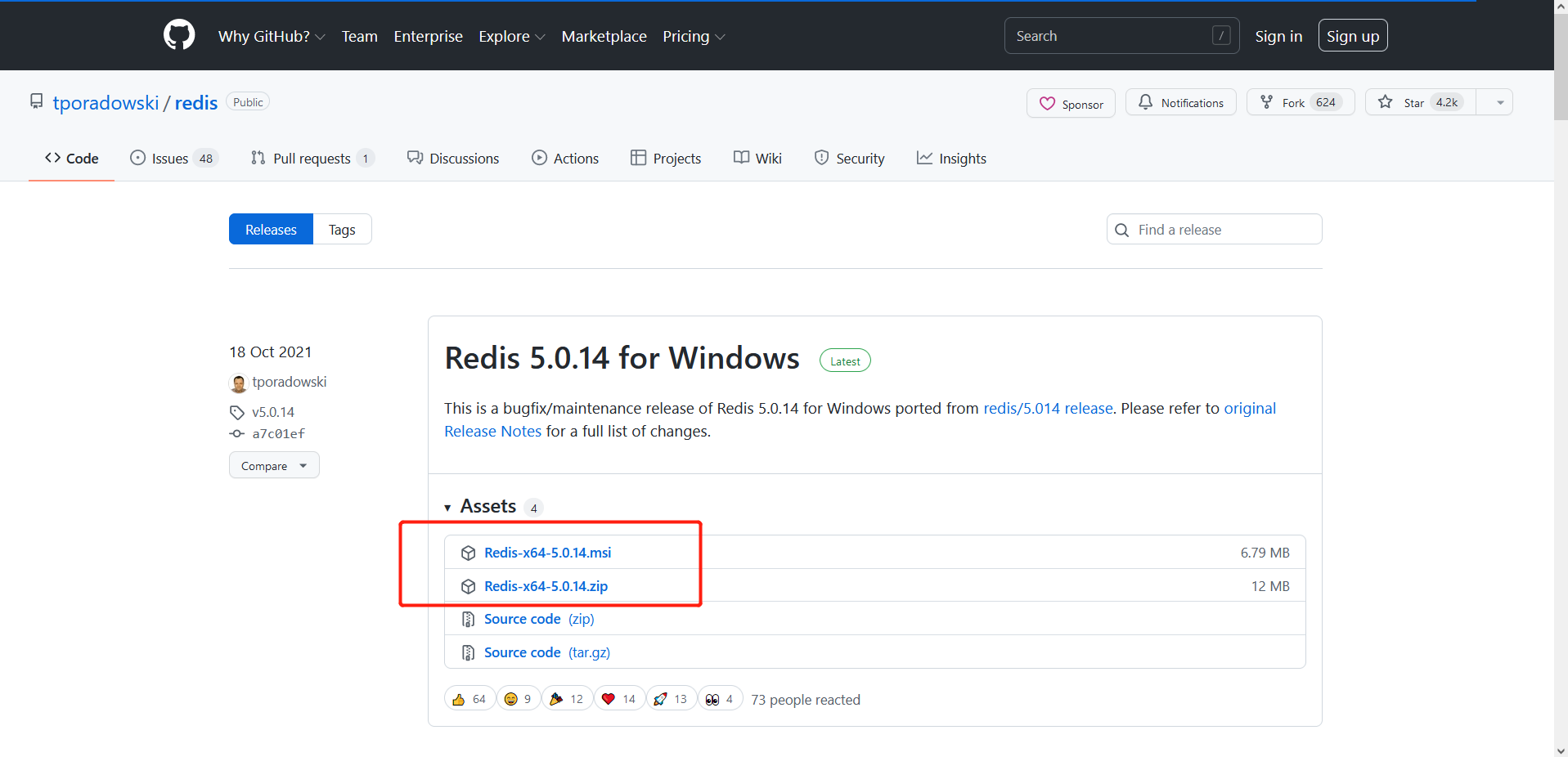Click the Star icon
Image resolution: width=1568 pixels, height=757 pixels.
point(1385,102)
